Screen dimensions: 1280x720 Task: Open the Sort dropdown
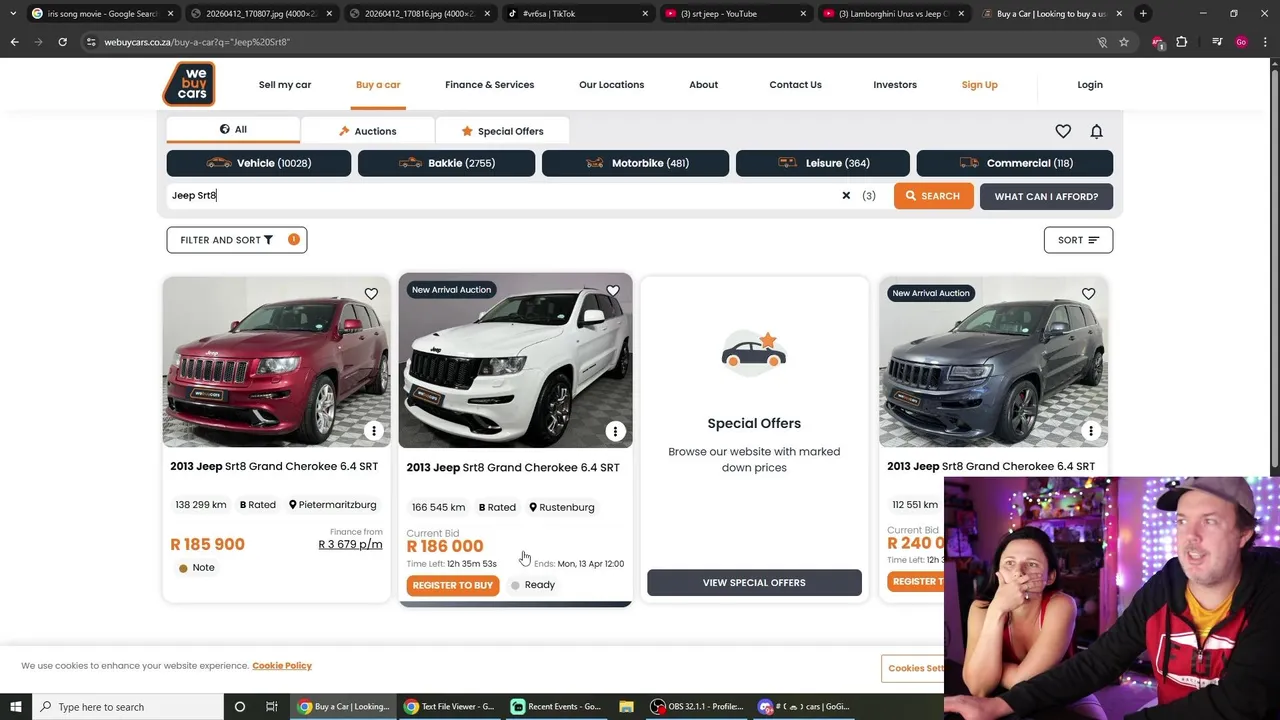(1078, 240)
